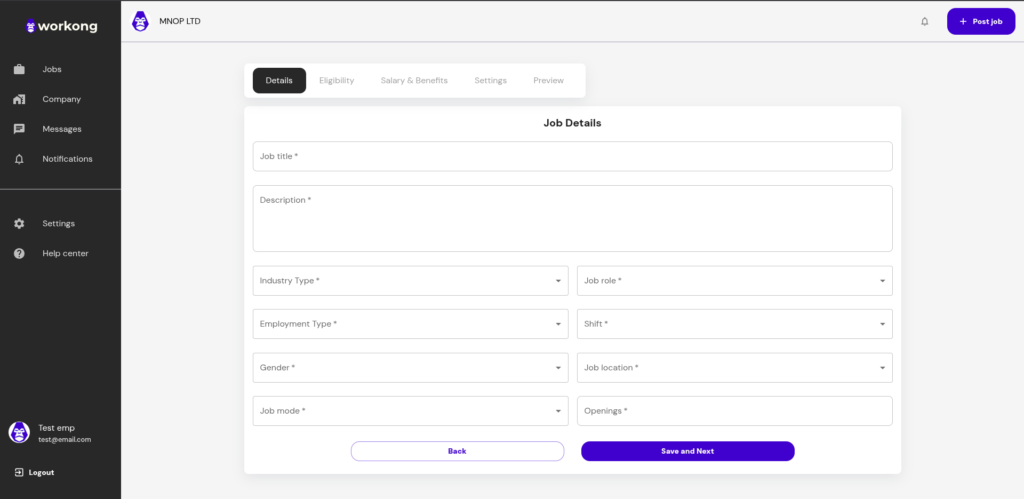1024x499 pixels.
Task: Click the Jobs briefcase icon in sidebar
Action: (19, 69)
